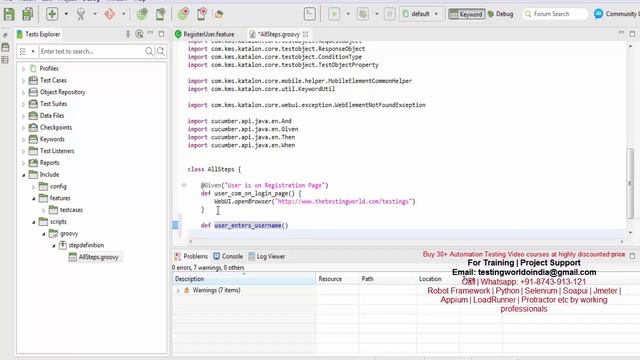Viewport: 640px width, 360px height.
Task: Click the debug run icon
Action: click(363, 14)
